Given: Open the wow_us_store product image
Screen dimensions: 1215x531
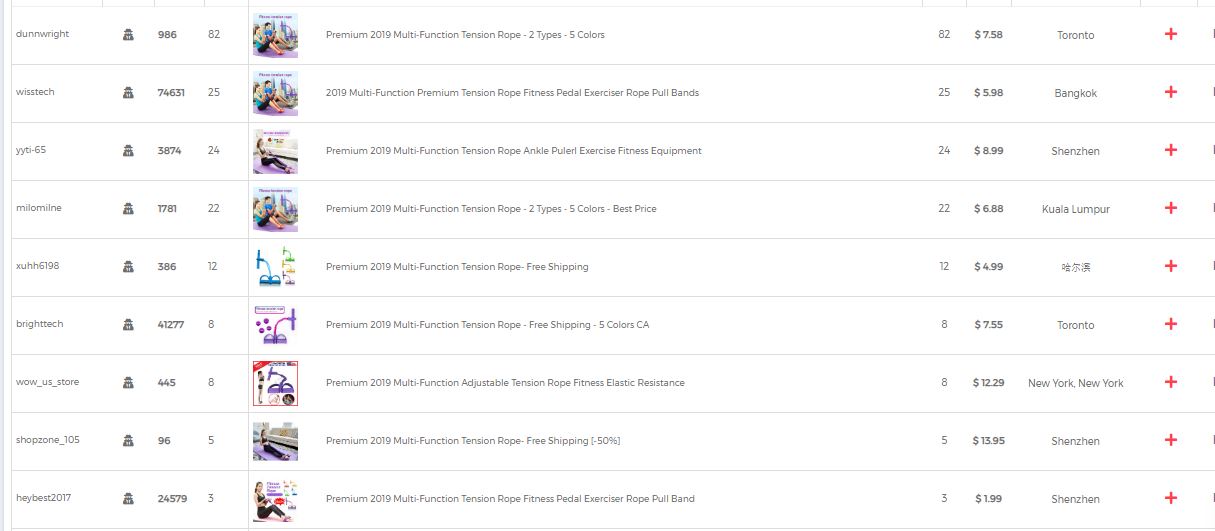Looking at the screenshot, I should click(x=275, y=383).
